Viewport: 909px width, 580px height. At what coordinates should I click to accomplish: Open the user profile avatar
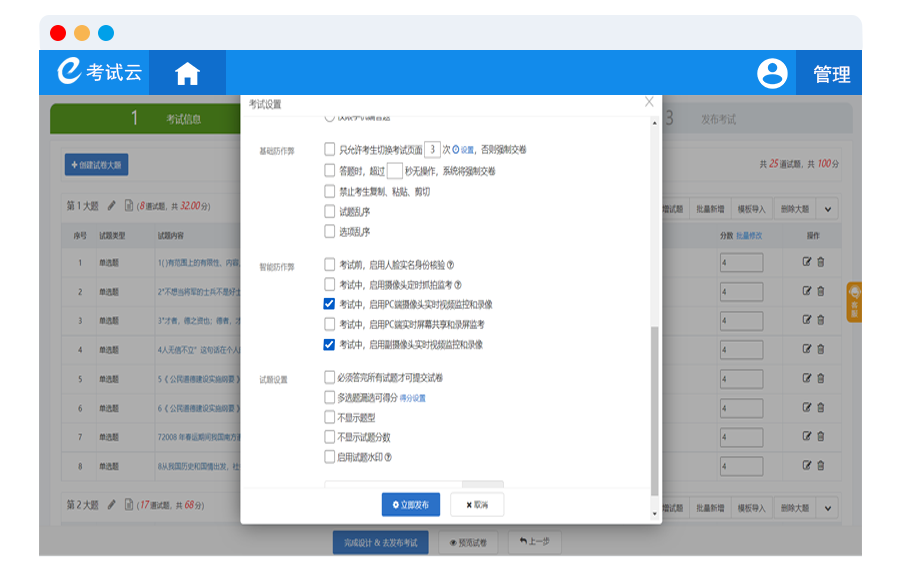coord(772,74)
